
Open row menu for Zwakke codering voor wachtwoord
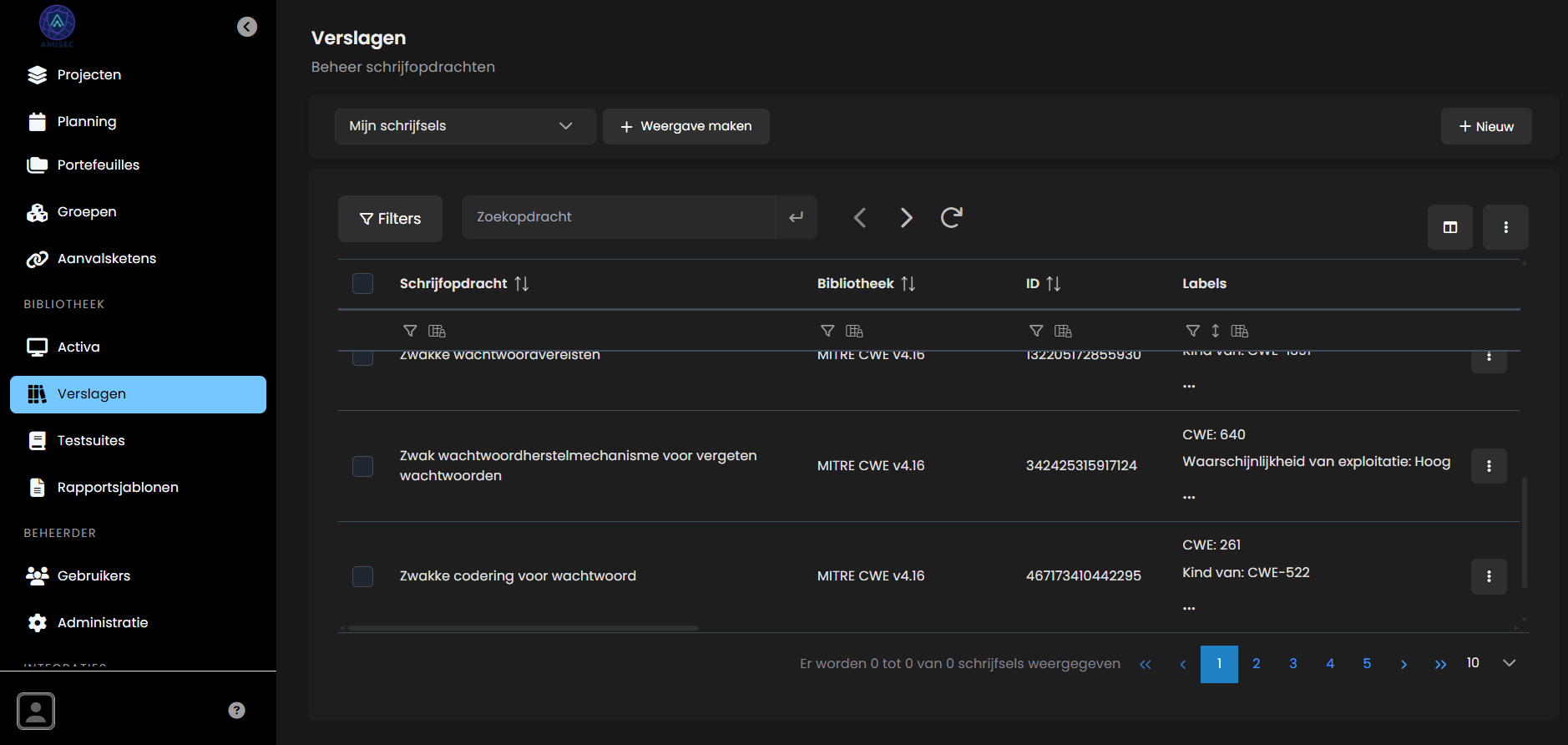click(1488, 576)
